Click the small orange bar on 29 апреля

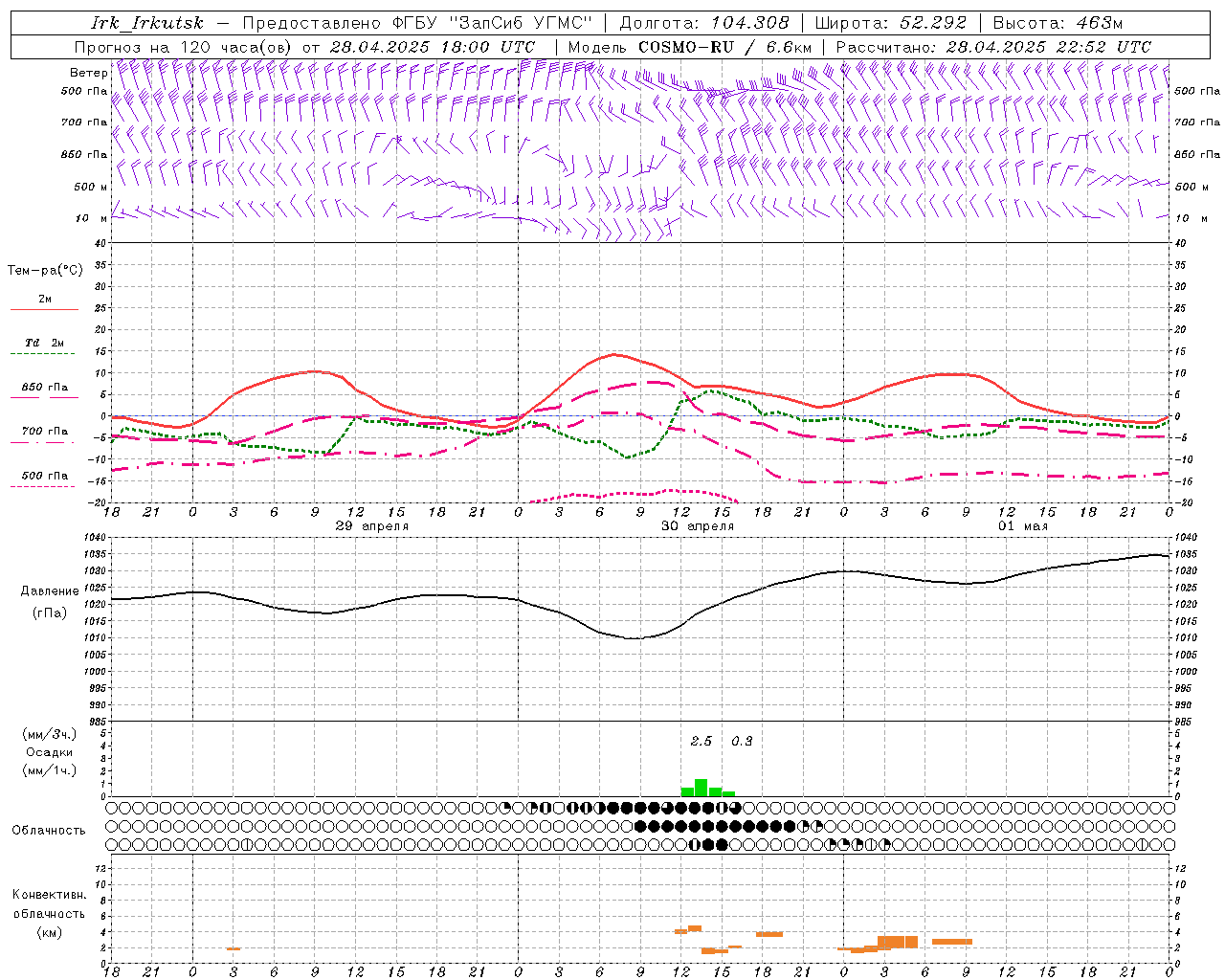click(x=234, y=948)
